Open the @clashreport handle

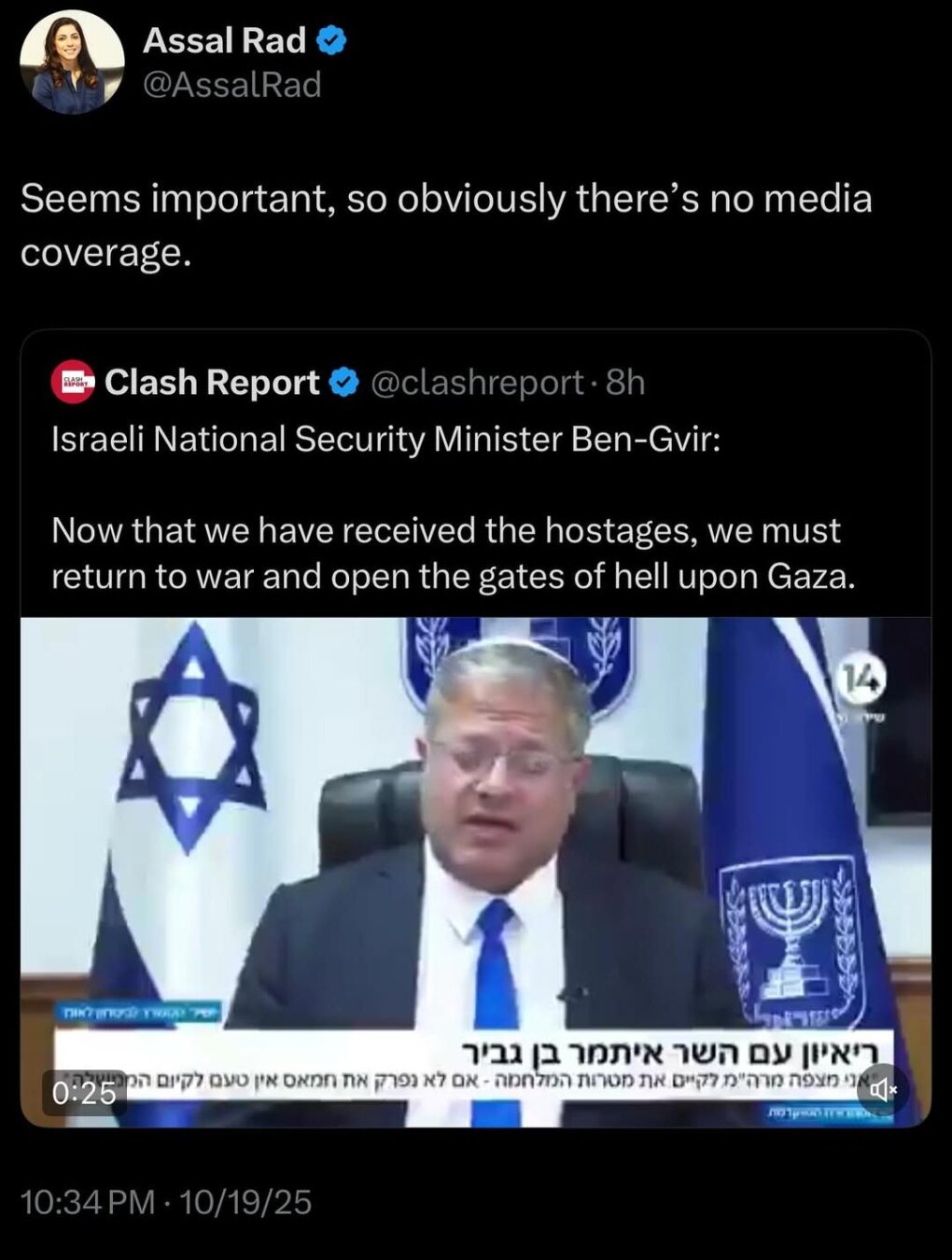pyautogui.click(x=478, y=382)
